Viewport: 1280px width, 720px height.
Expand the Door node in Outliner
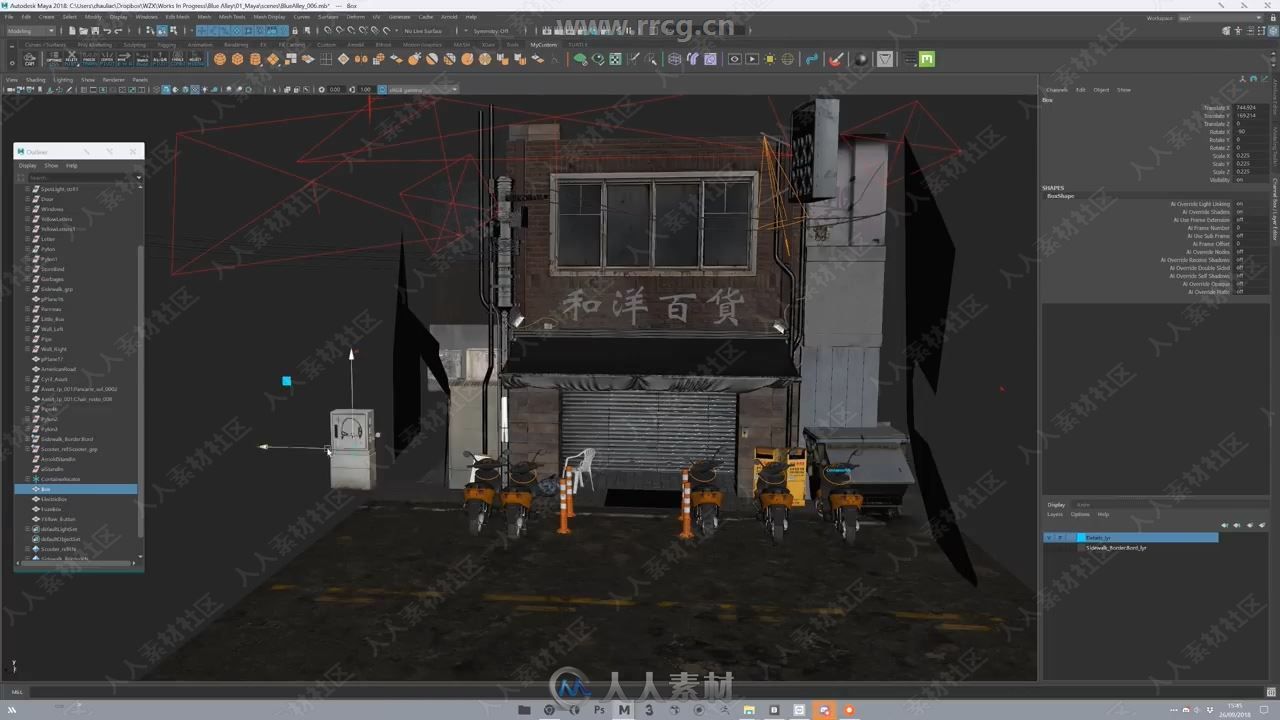(27, 199)
